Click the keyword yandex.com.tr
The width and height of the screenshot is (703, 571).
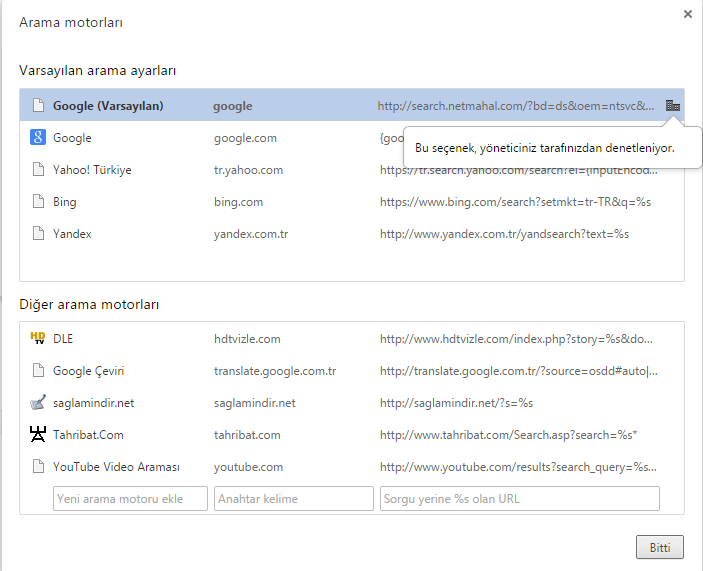pos(251,234)
